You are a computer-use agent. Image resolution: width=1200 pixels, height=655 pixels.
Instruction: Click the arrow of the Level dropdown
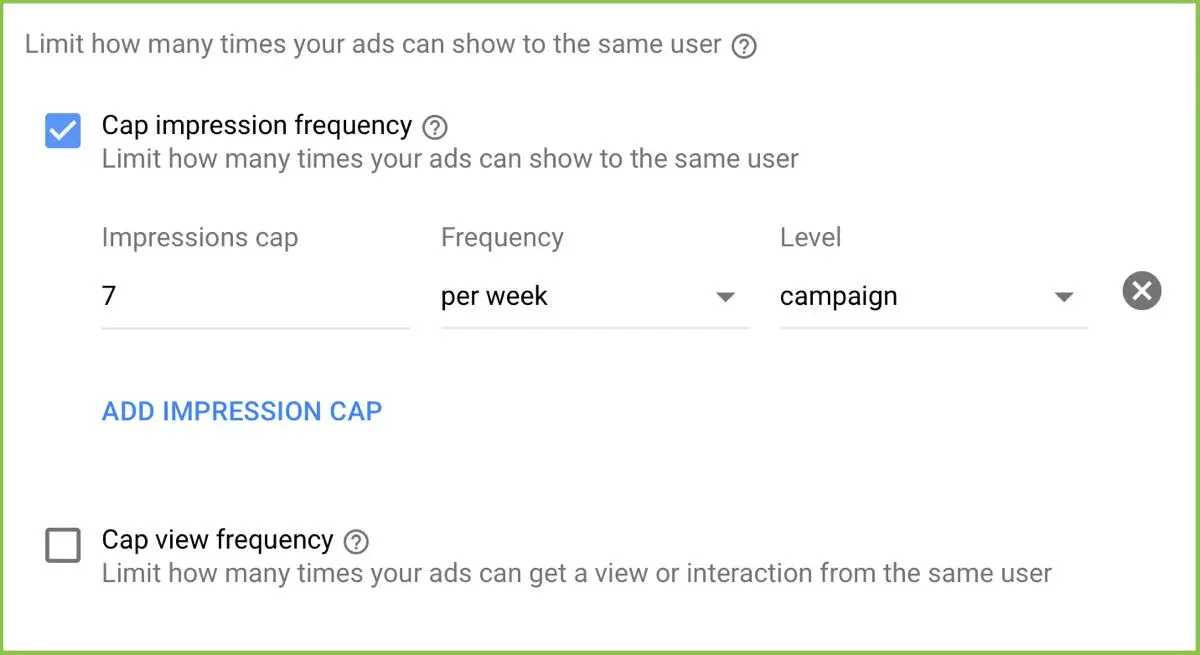click(1064, 297)
